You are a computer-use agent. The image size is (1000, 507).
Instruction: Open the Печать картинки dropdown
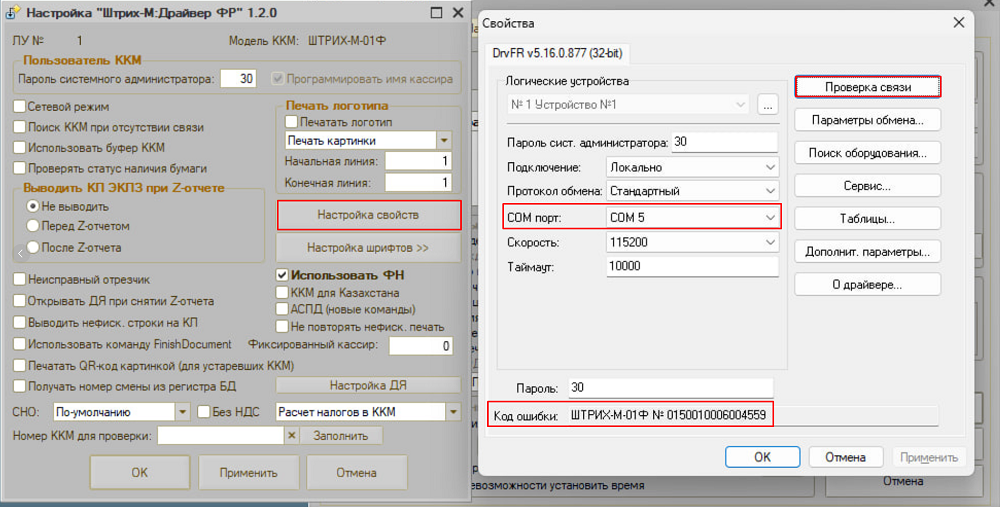(x=444, y=140)
